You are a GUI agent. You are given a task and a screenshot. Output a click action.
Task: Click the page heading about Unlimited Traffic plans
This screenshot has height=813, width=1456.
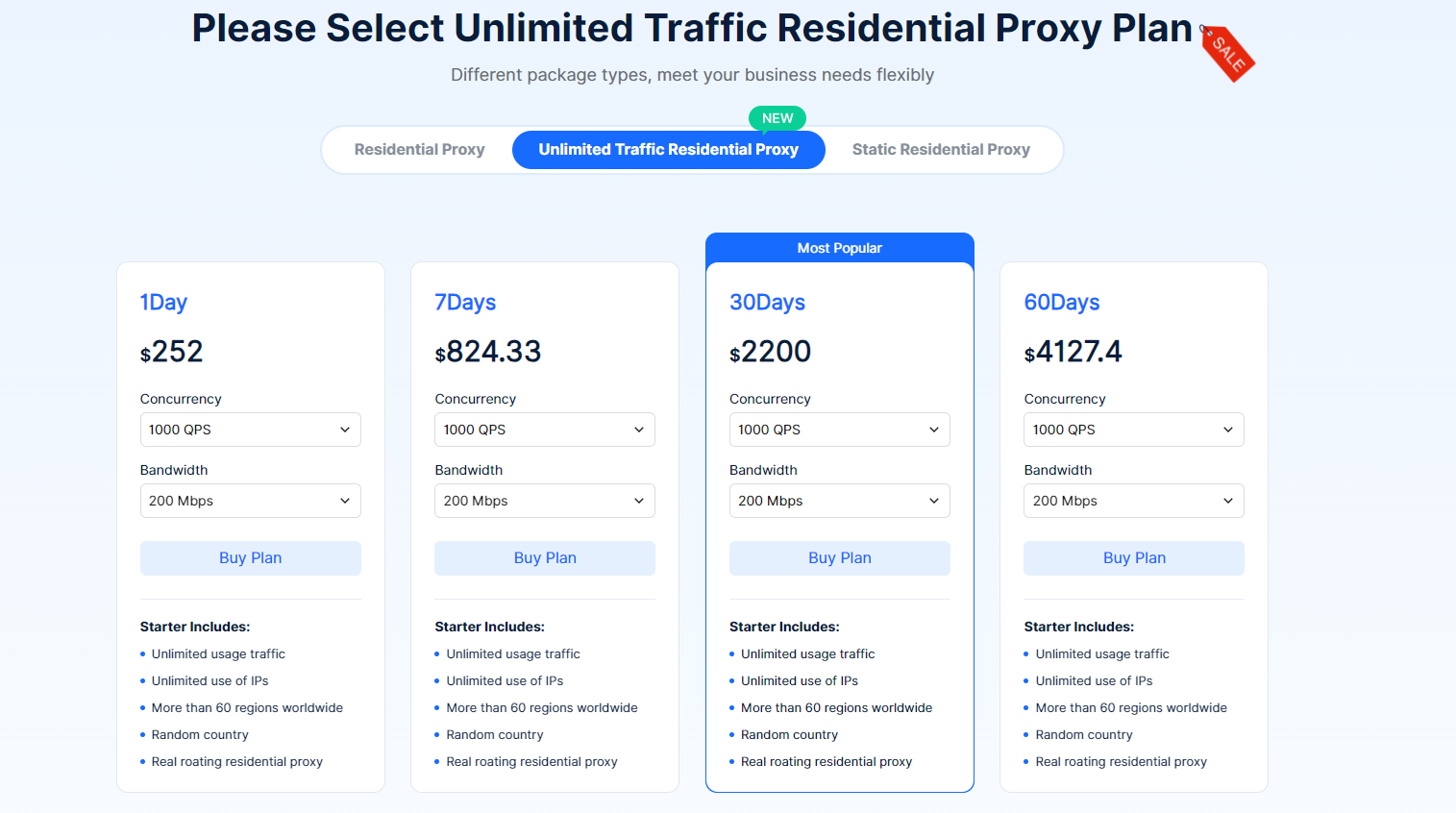(x=692, y=28)
